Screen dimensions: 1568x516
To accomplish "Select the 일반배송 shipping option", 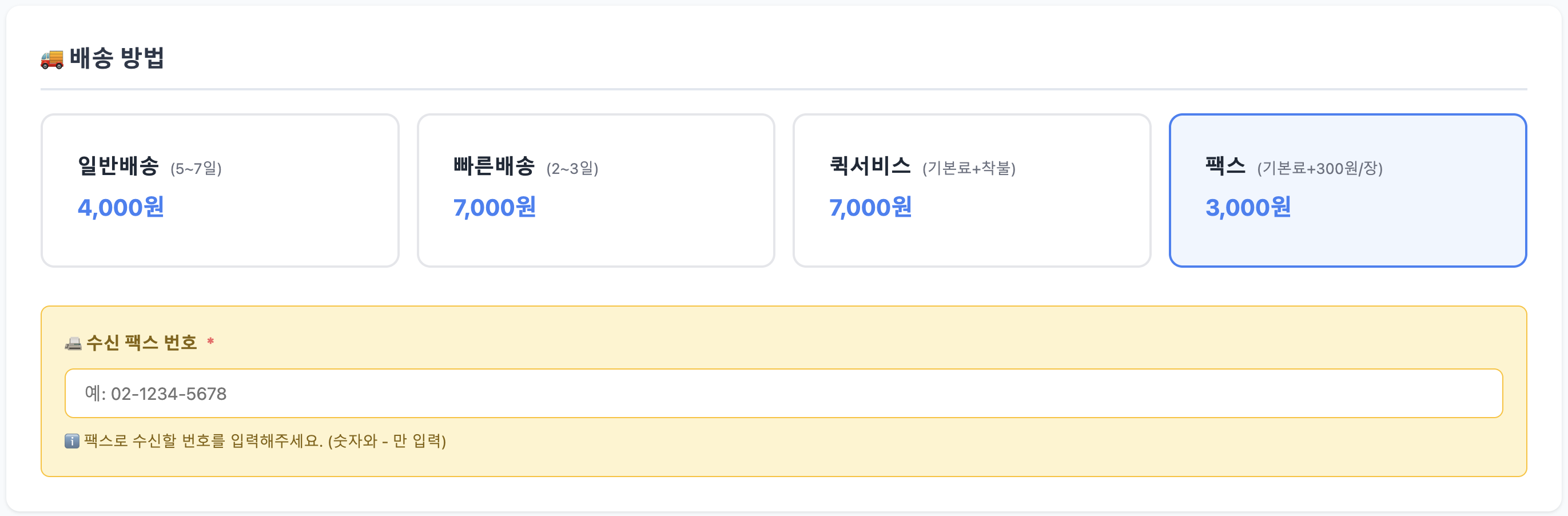I will [220, 190].
